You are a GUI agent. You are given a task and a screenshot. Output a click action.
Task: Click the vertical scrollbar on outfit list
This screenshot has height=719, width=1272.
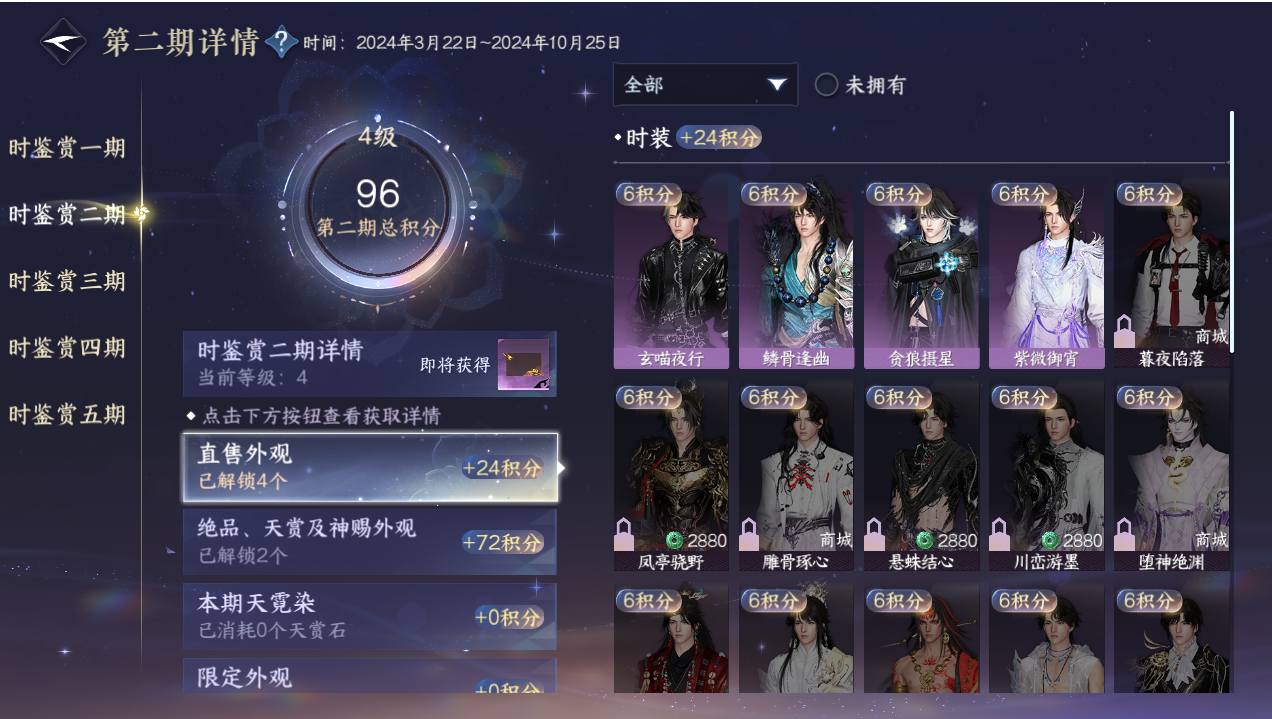1232,230
